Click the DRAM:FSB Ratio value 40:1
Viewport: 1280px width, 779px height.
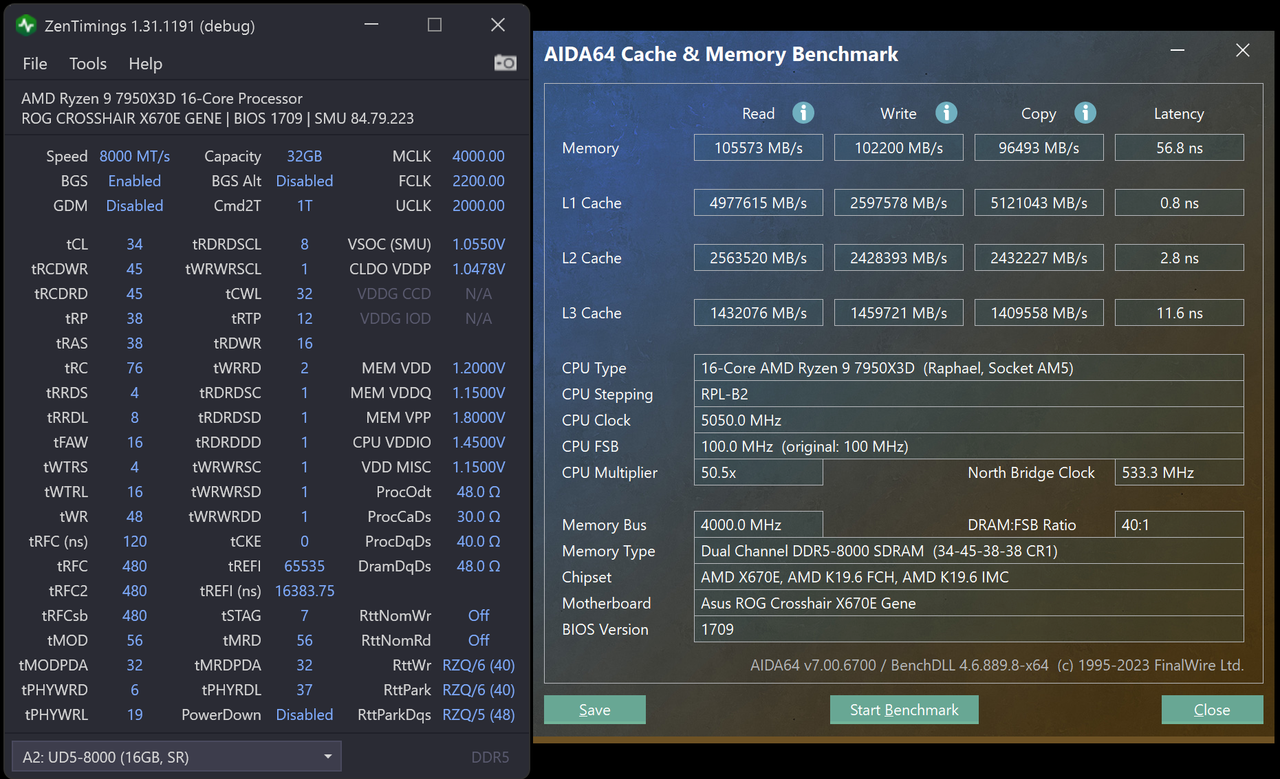(1179, 525)
